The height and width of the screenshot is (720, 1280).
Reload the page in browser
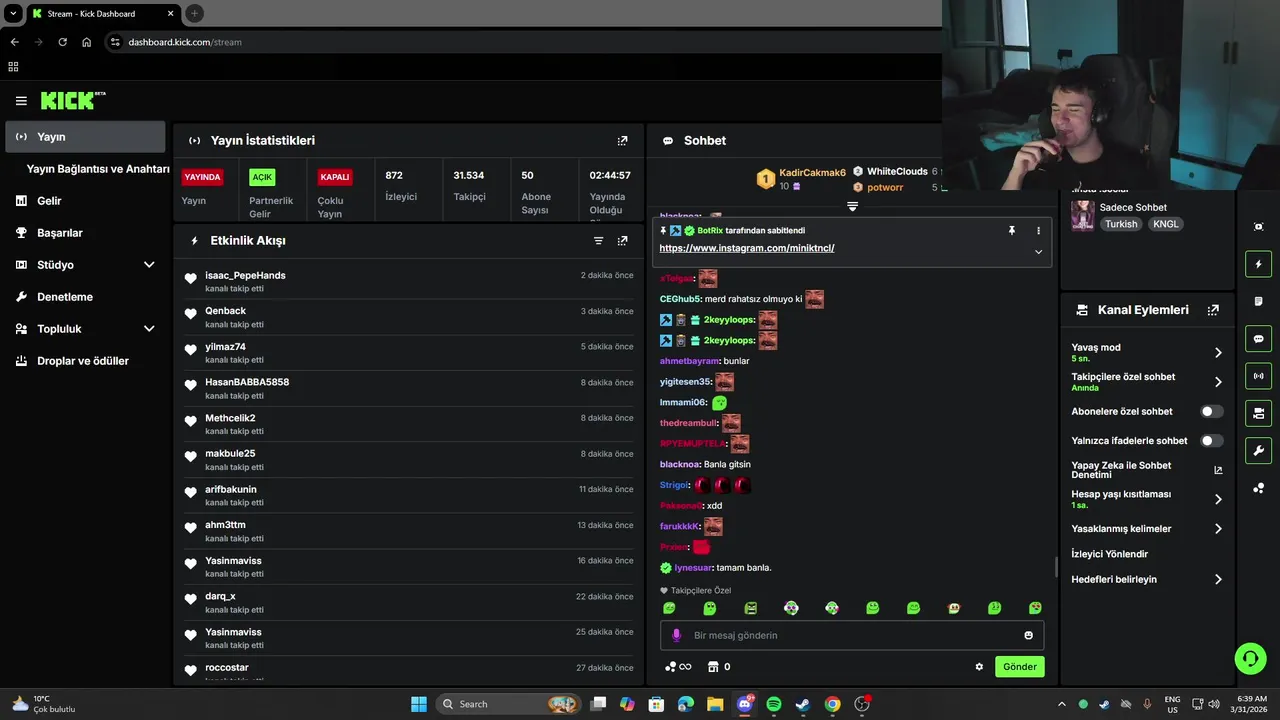(x=62, y=42)
